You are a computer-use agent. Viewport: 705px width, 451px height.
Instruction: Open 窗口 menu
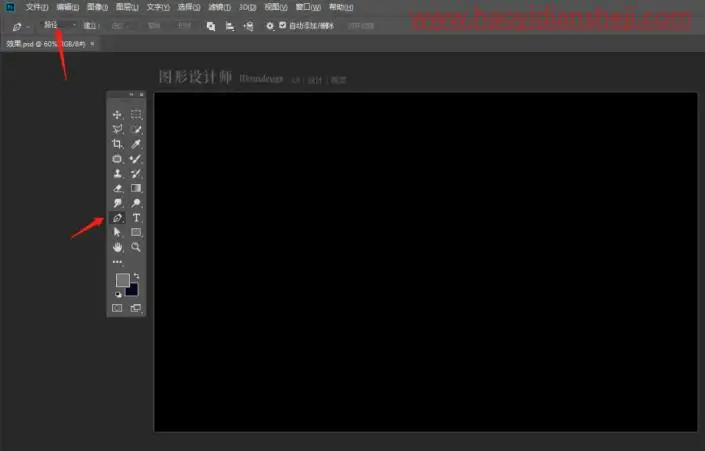point(308,7)
